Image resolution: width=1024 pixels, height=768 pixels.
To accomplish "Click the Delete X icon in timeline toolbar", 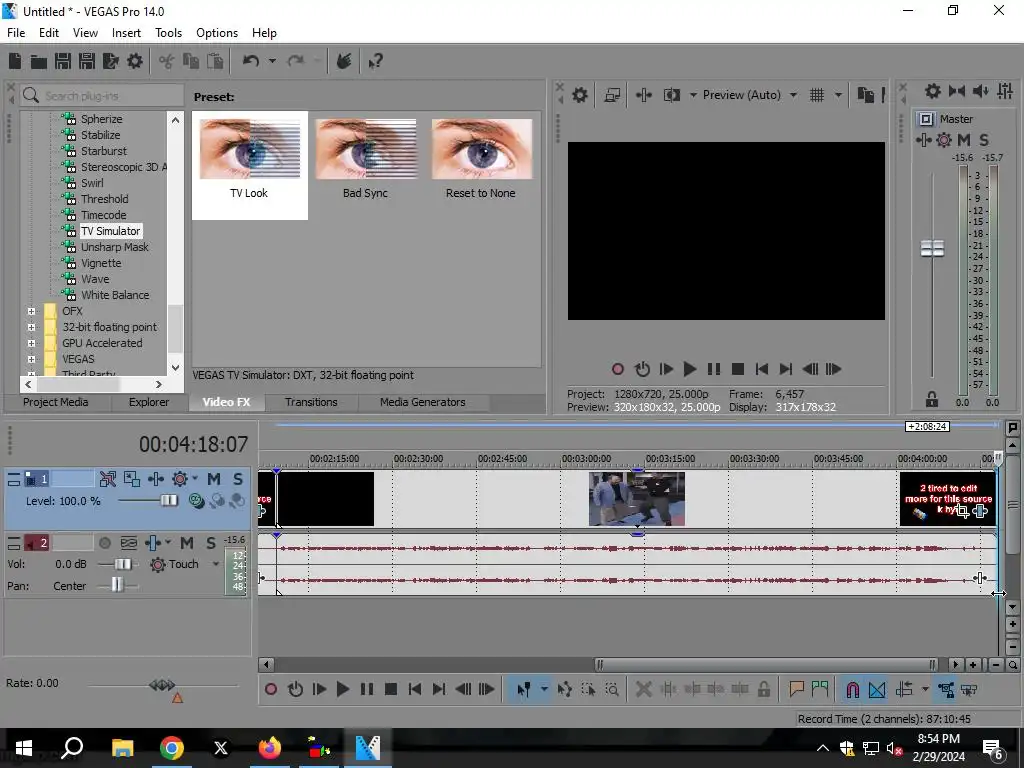I will pos(643,689).
